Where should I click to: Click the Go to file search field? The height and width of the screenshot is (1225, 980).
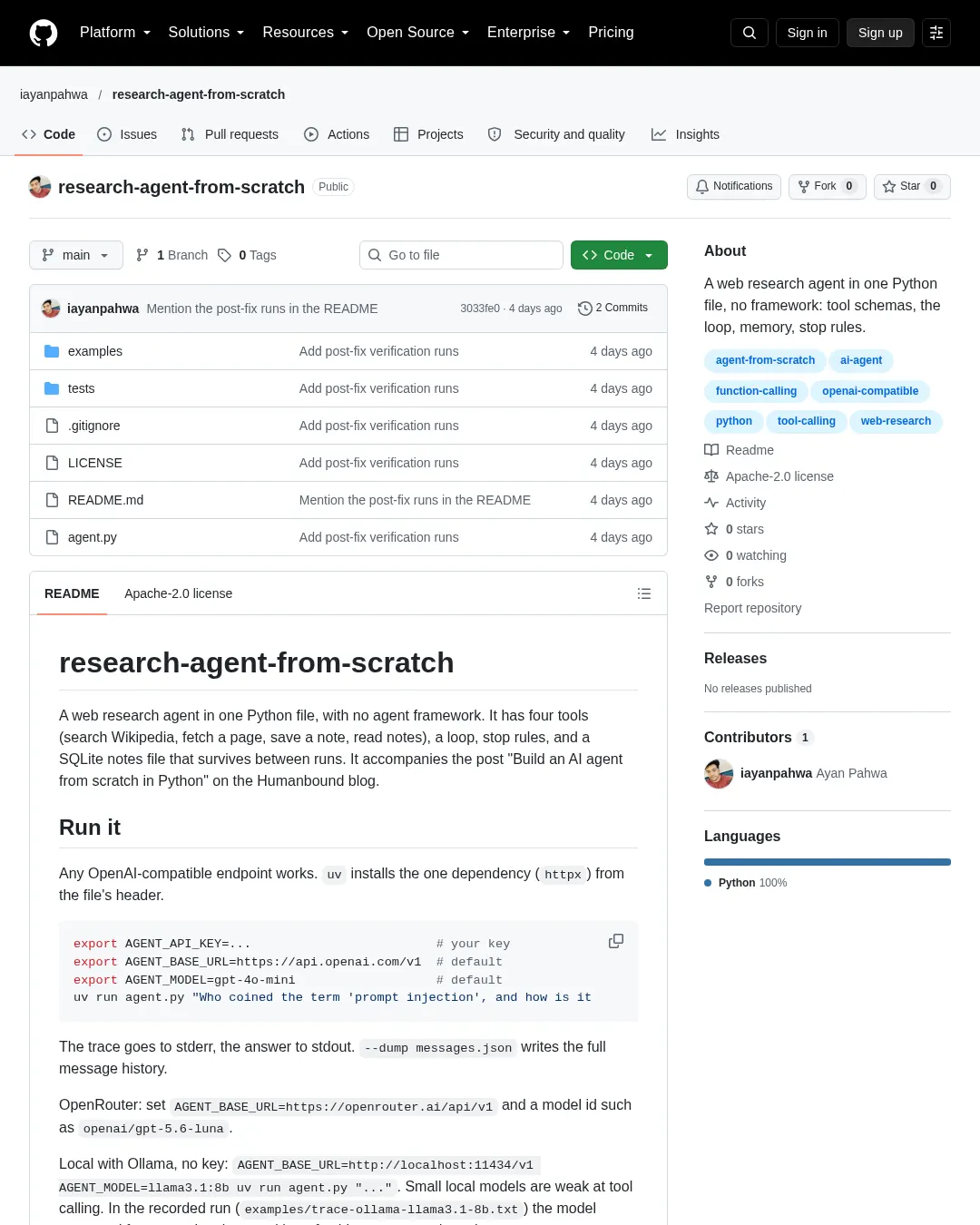461,255
